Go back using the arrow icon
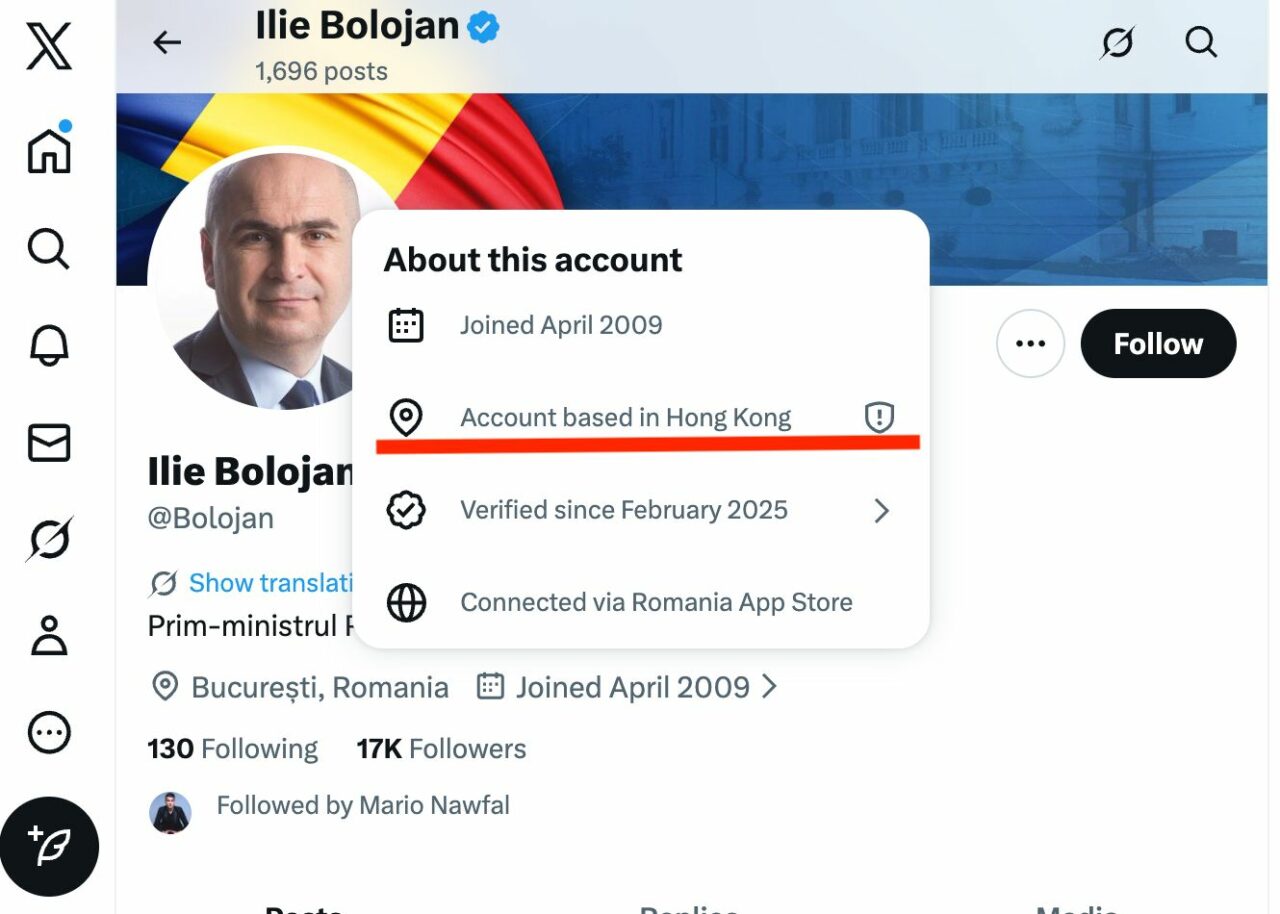The image size is (1280, 914). click(167, 42)
